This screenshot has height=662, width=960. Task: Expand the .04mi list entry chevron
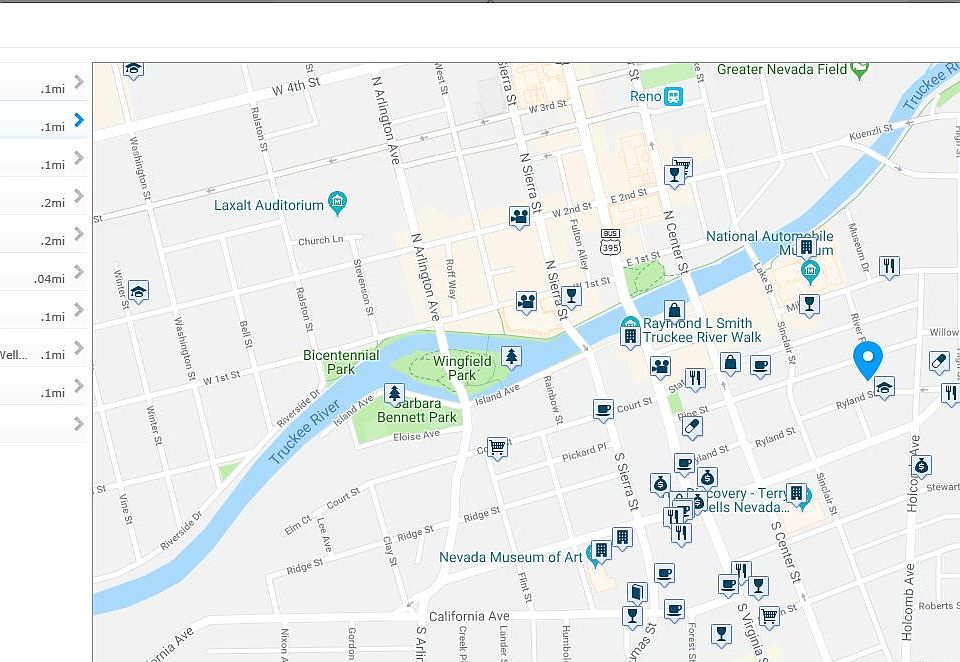coord(78,271)
